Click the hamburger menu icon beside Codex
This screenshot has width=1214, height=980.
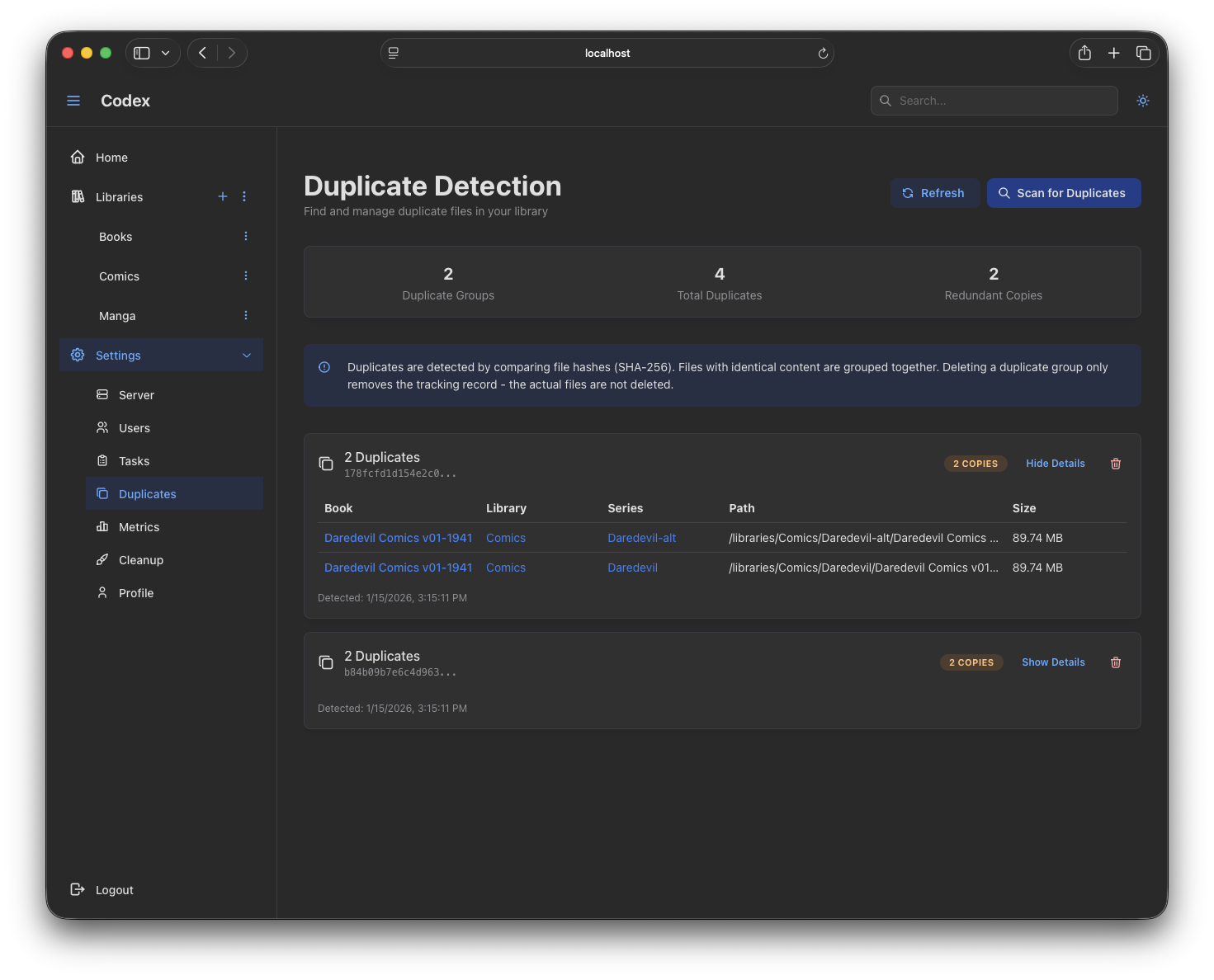click(x=73, y=101)
